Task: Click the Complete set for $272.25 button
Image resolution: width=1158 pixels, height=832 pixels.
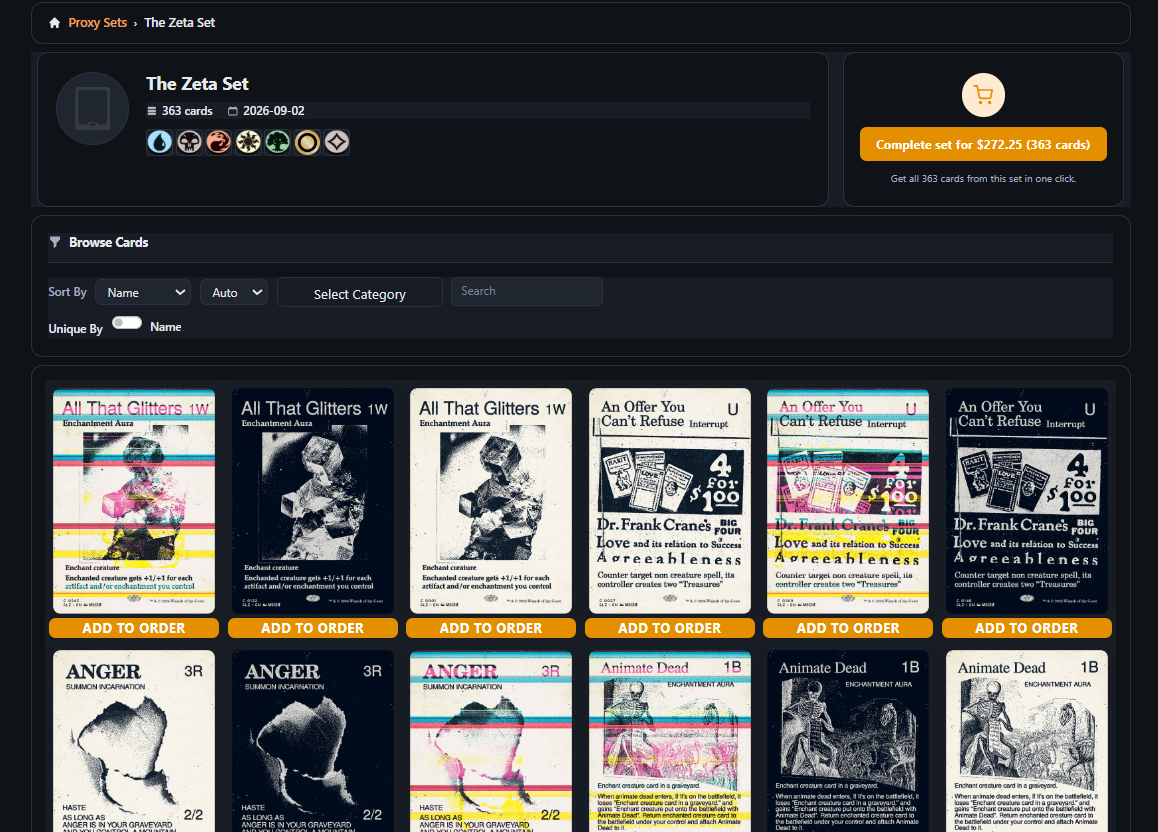Action: tap(983, 144)
